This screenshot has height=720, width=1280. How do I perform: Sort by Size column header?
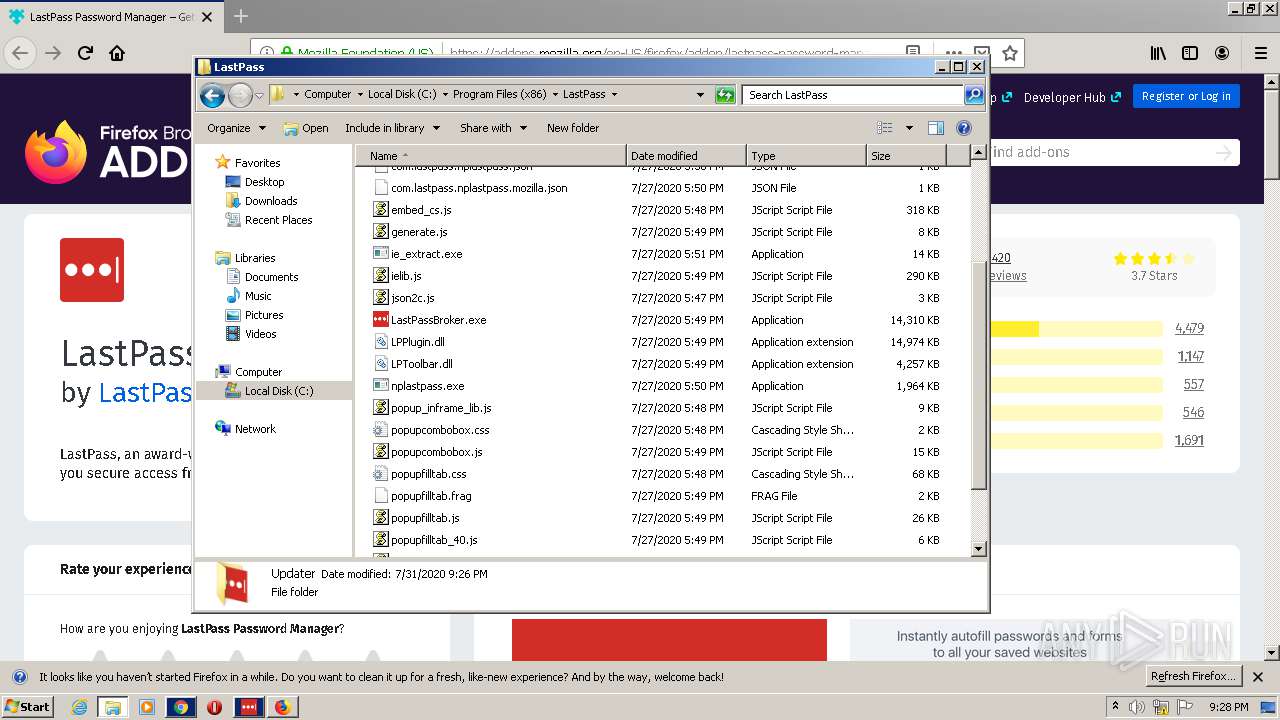(x=905, y=156)
